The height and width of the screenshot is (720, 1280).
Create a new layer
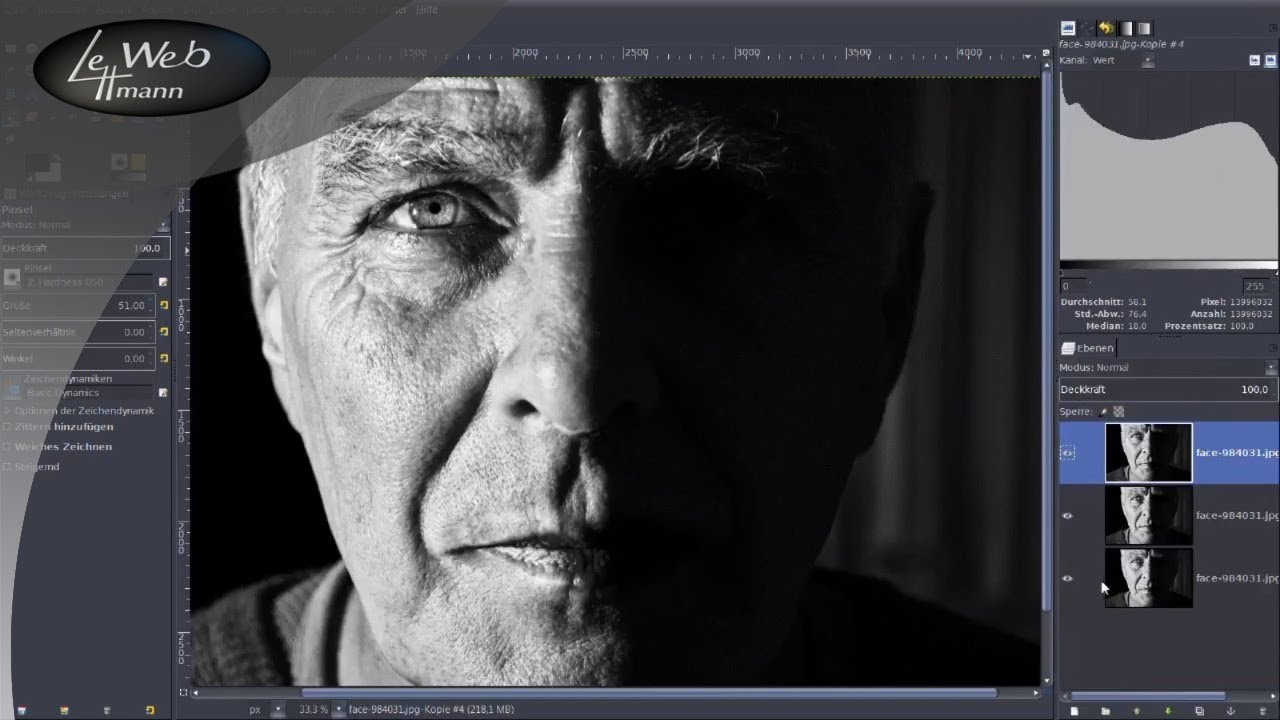point(1074,710)
